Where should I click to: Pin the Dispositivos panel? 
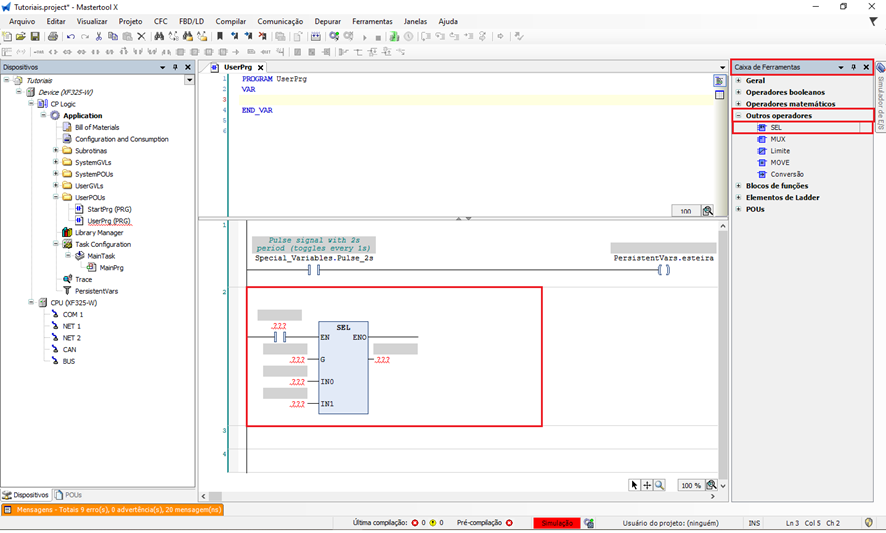[175, 67]
